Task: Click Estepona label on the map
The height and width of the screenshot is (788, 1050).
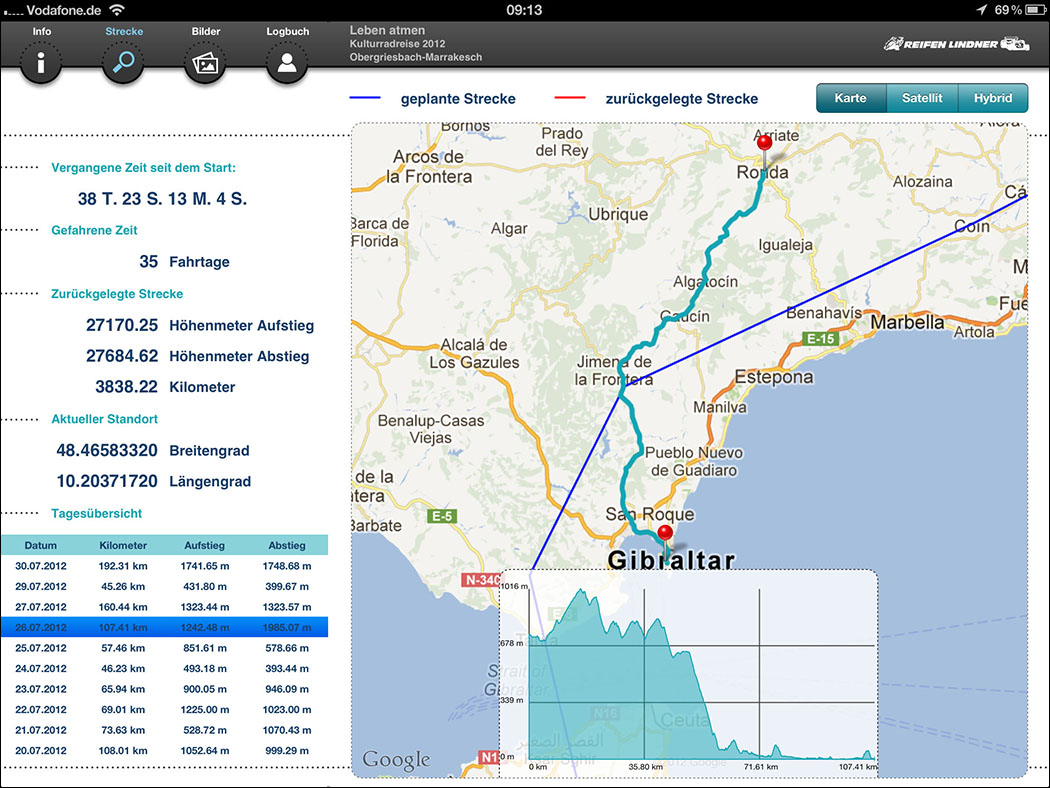Action: coord(774,377)
